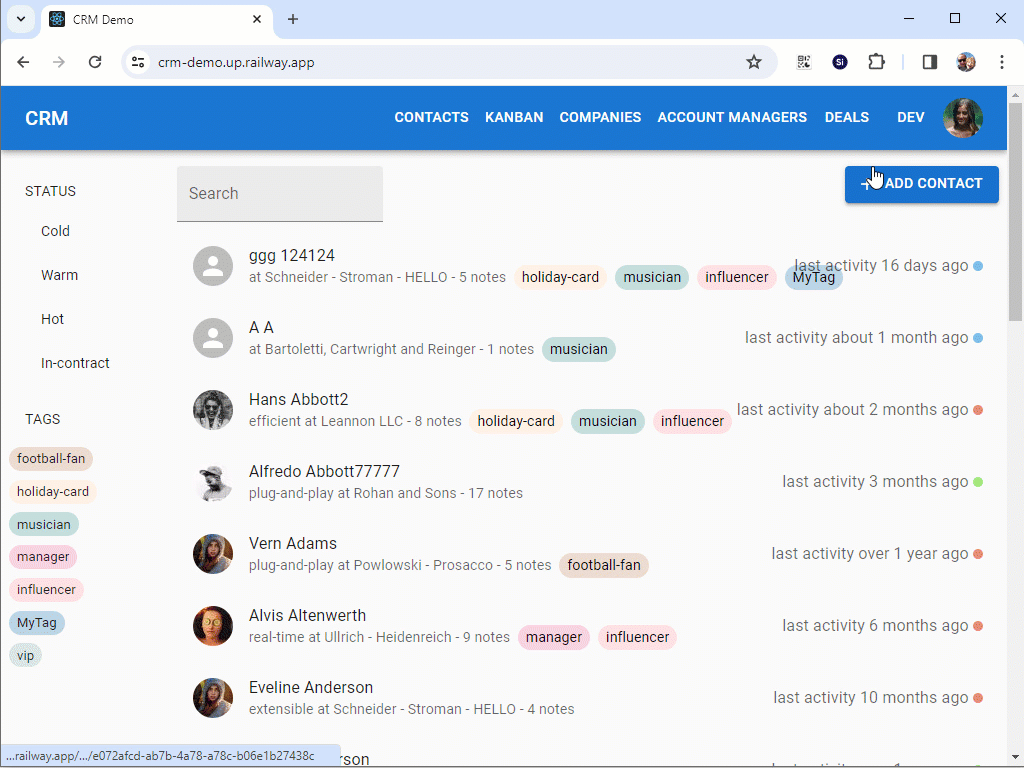
Task: Reload the page using the refresh icon
Action: [95, 61]
